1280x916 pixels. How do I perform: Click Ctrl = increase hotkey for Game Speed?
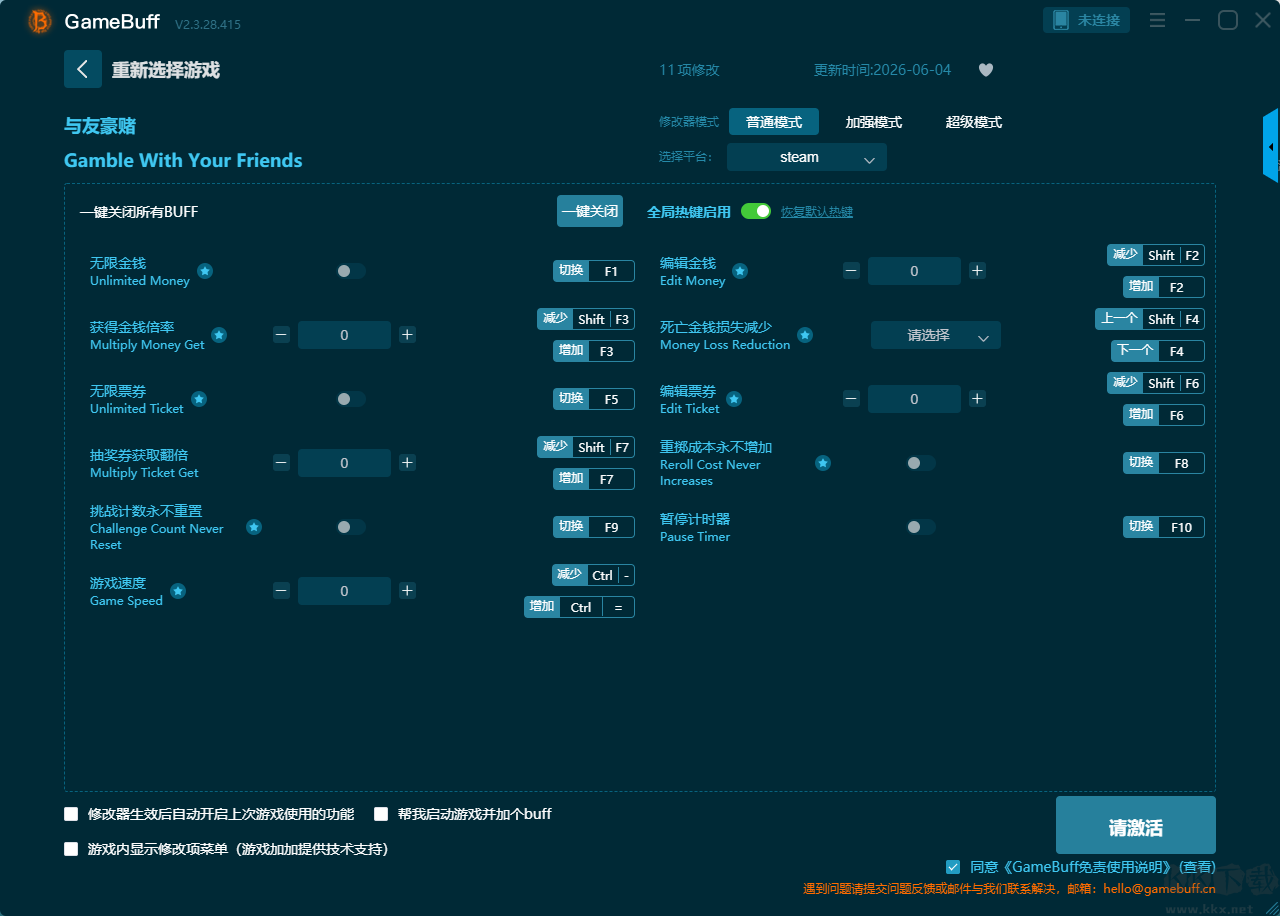point(580,607)
